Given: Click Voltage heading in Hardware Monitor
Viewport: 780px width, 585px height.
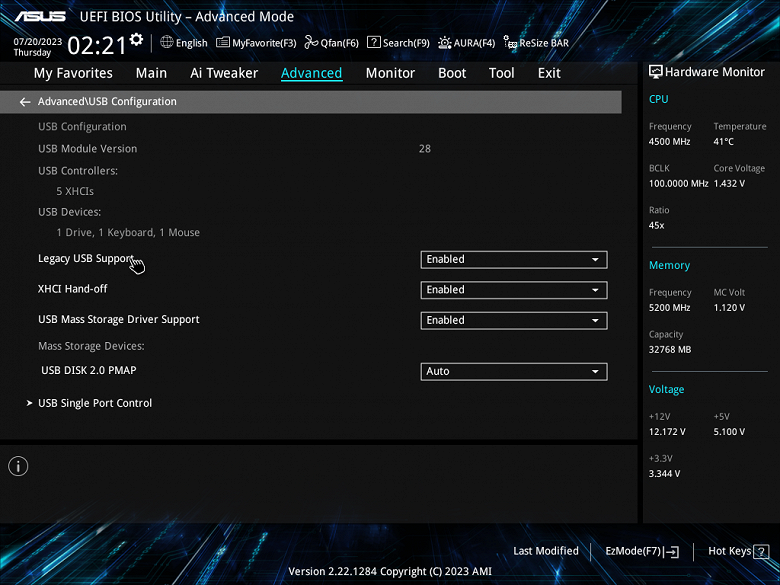Looking at the screenshot, I should [667, 390].
